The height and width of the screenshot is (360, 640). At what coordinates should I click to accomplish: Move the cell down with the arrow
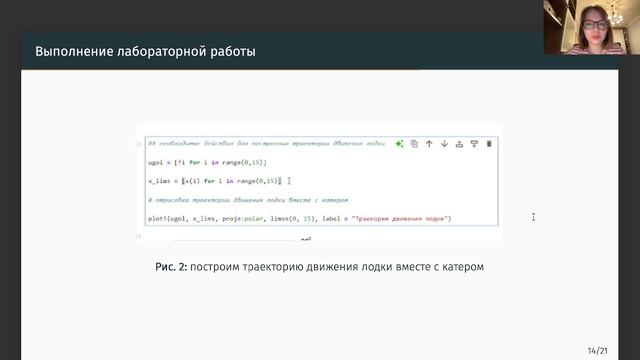pyautogui.click(x=444, y=144)
